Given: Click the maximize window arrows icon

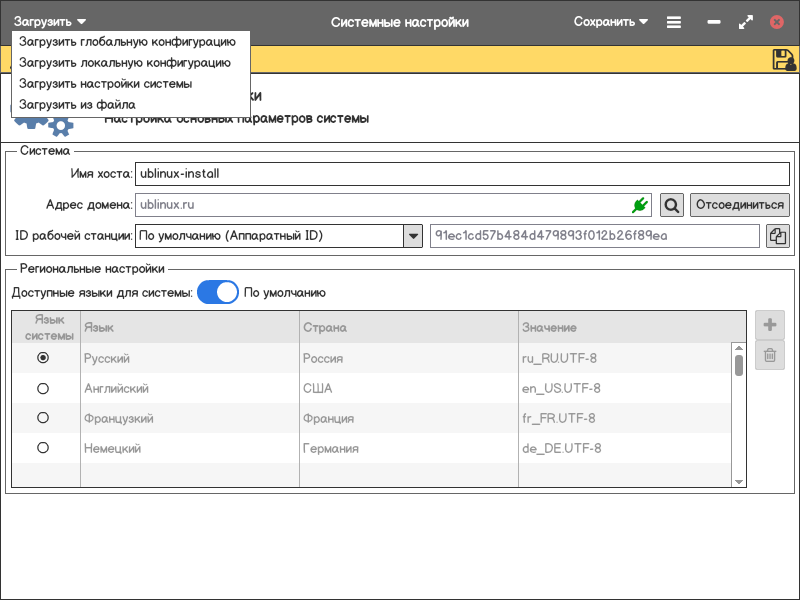Looking at the screenshot, I should coord(745,22).
